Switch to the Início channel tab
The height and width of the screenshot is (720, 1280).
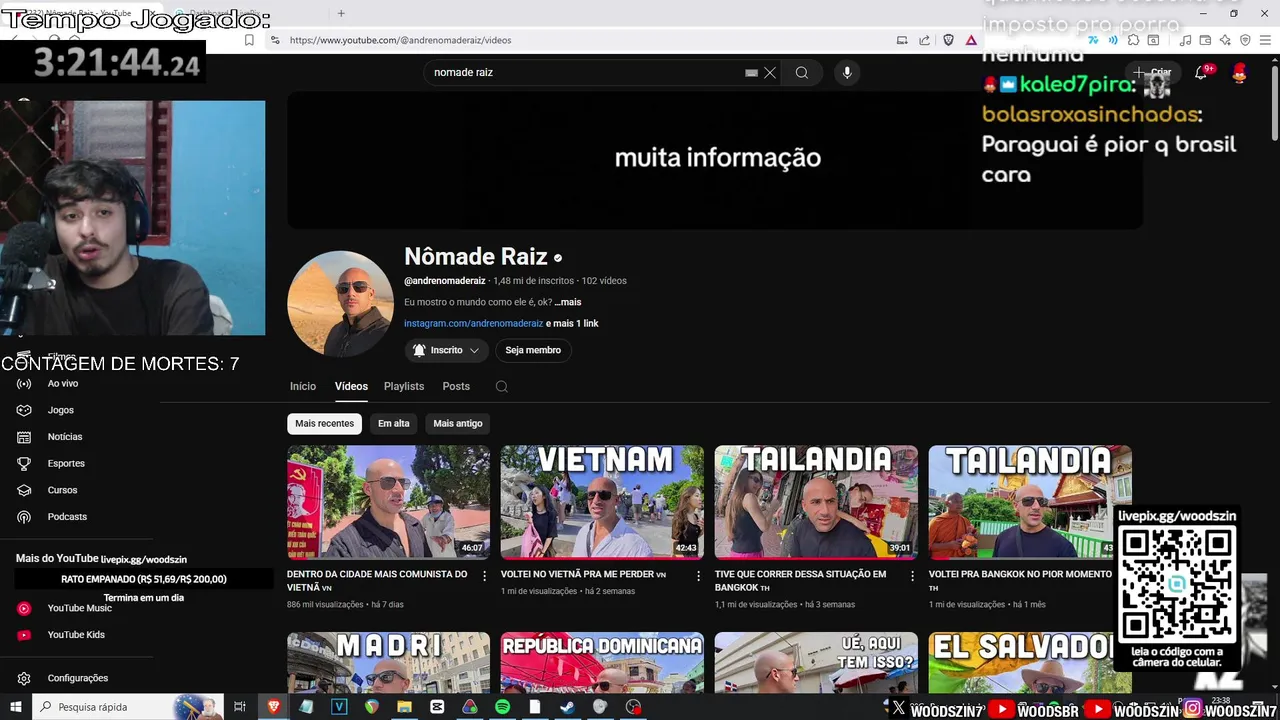coord(303,386)
